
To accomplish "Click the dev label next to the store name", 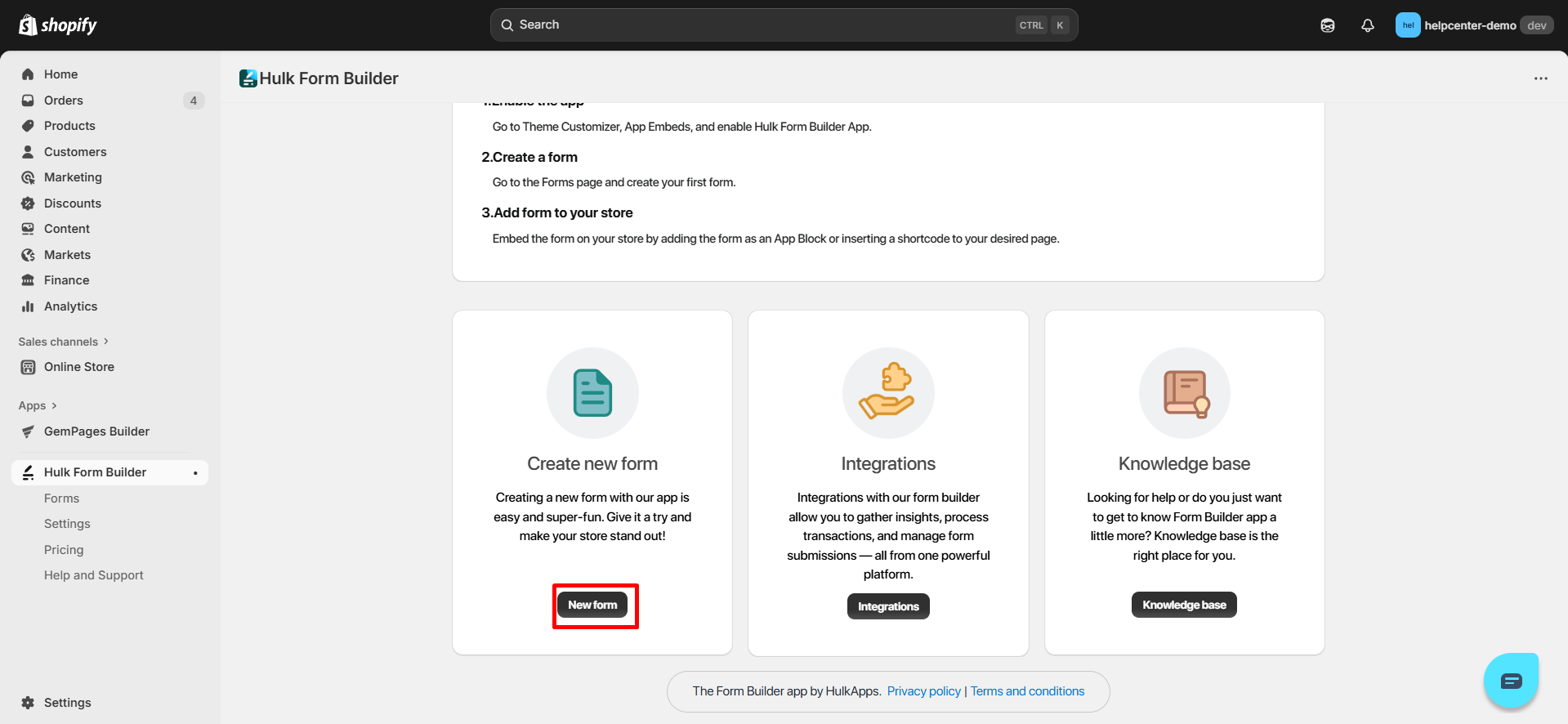I will [1537, 25].
